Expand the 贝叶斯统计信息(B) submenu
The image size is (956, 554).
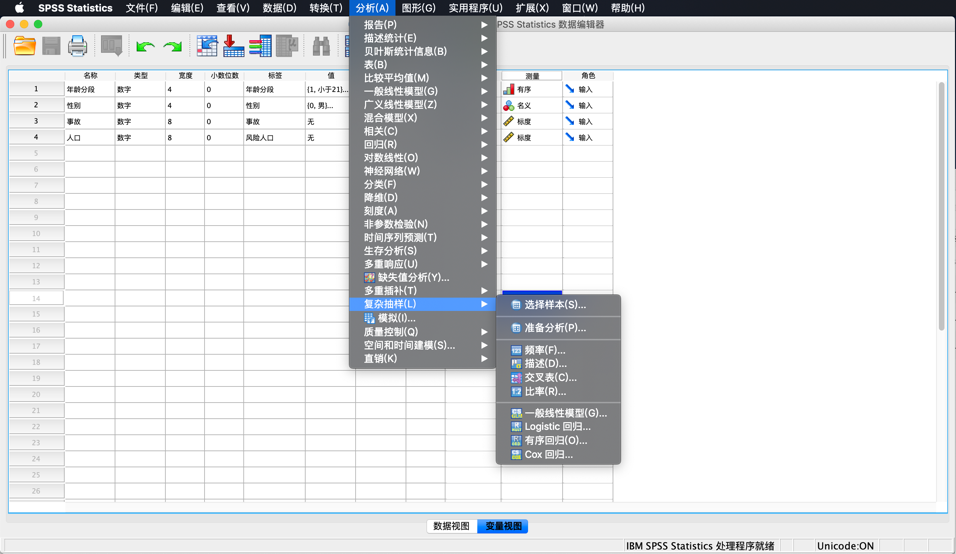point(423,52)
